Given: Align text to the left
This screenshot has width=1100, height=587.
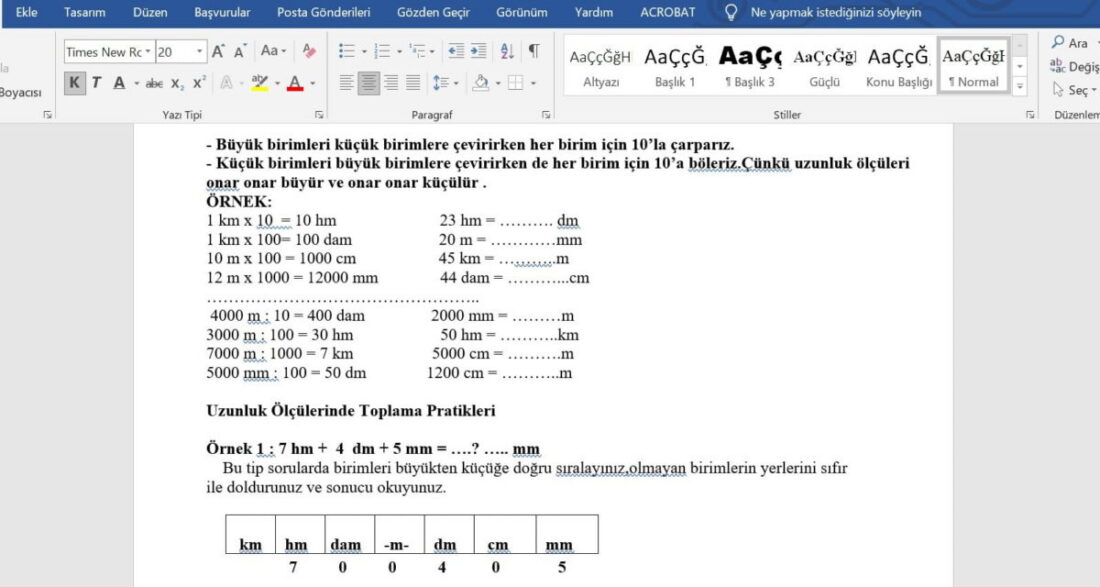Looking at the screenshot, I should point(347,83).
